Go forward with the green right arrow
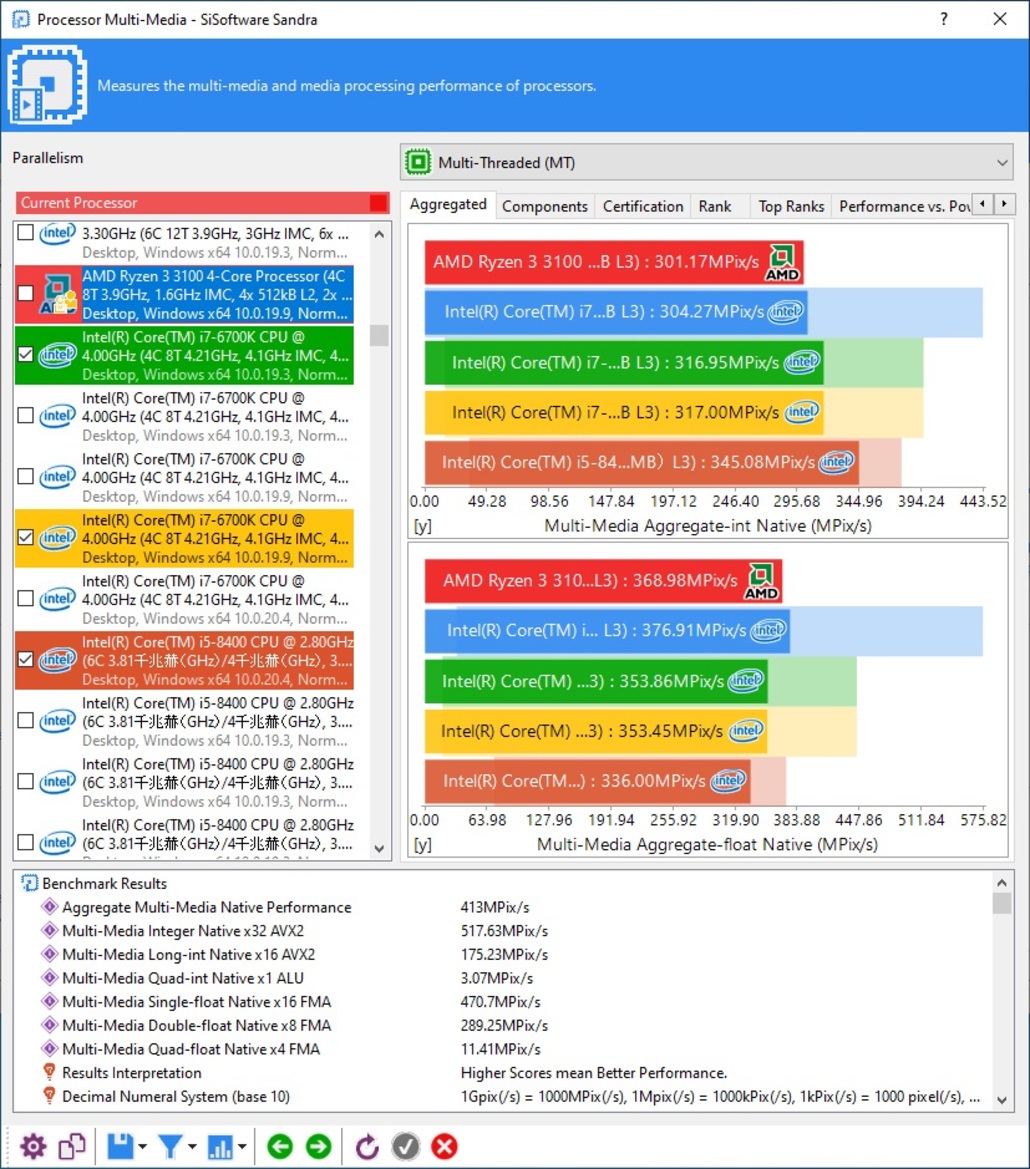1030x1169 pixels. pos(319,1147)
